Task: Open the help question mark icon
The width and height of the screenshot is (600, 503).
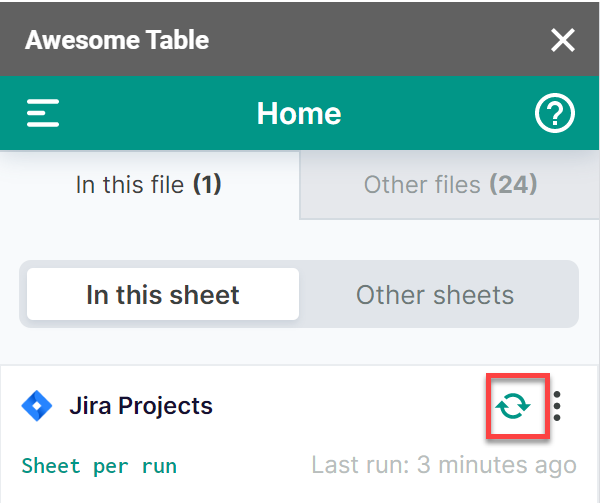Action: [x=555, y=114]
